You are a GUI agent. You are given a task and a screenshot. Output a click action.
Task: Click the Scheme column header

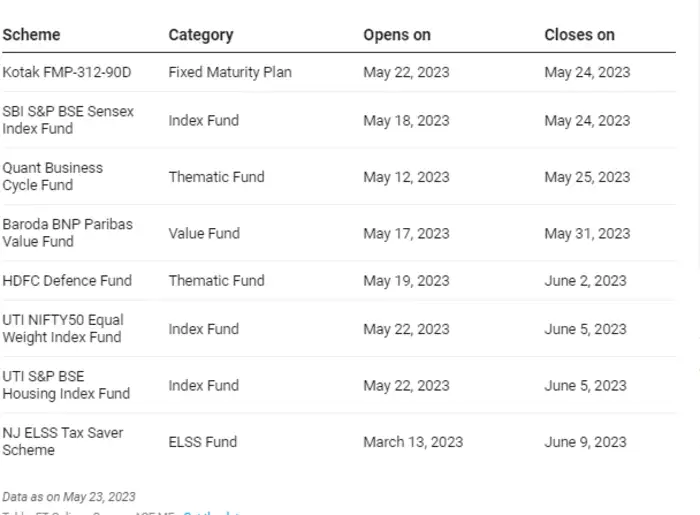pyautogui.click(x=31, y=35)
